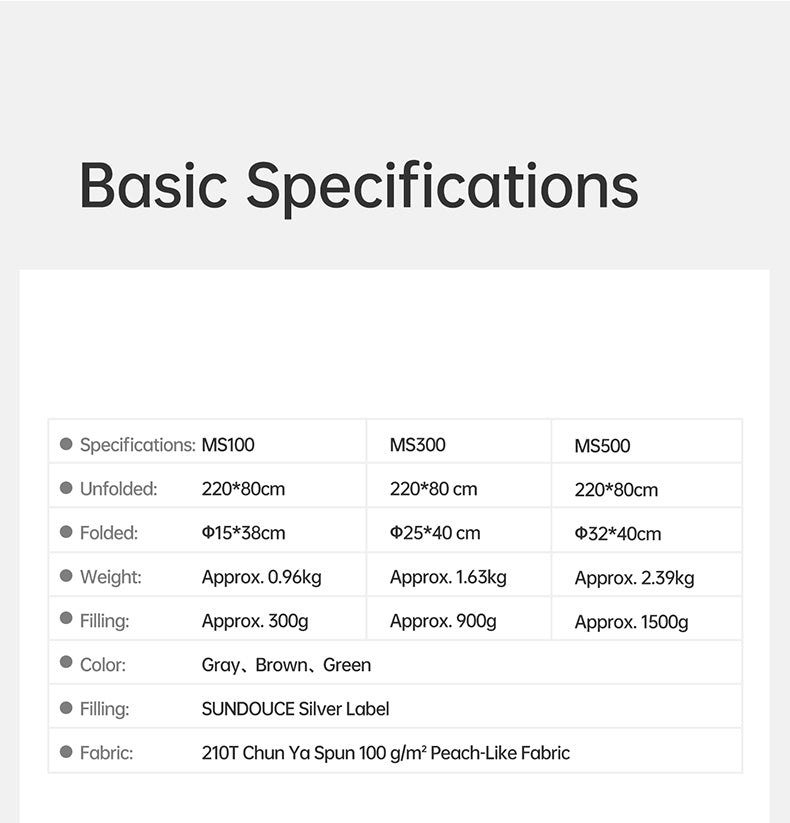Viewport: 790px width, 823px height.
Task: Click the Approx. 0.96kg weight value
Action: [x=261, y=578]
